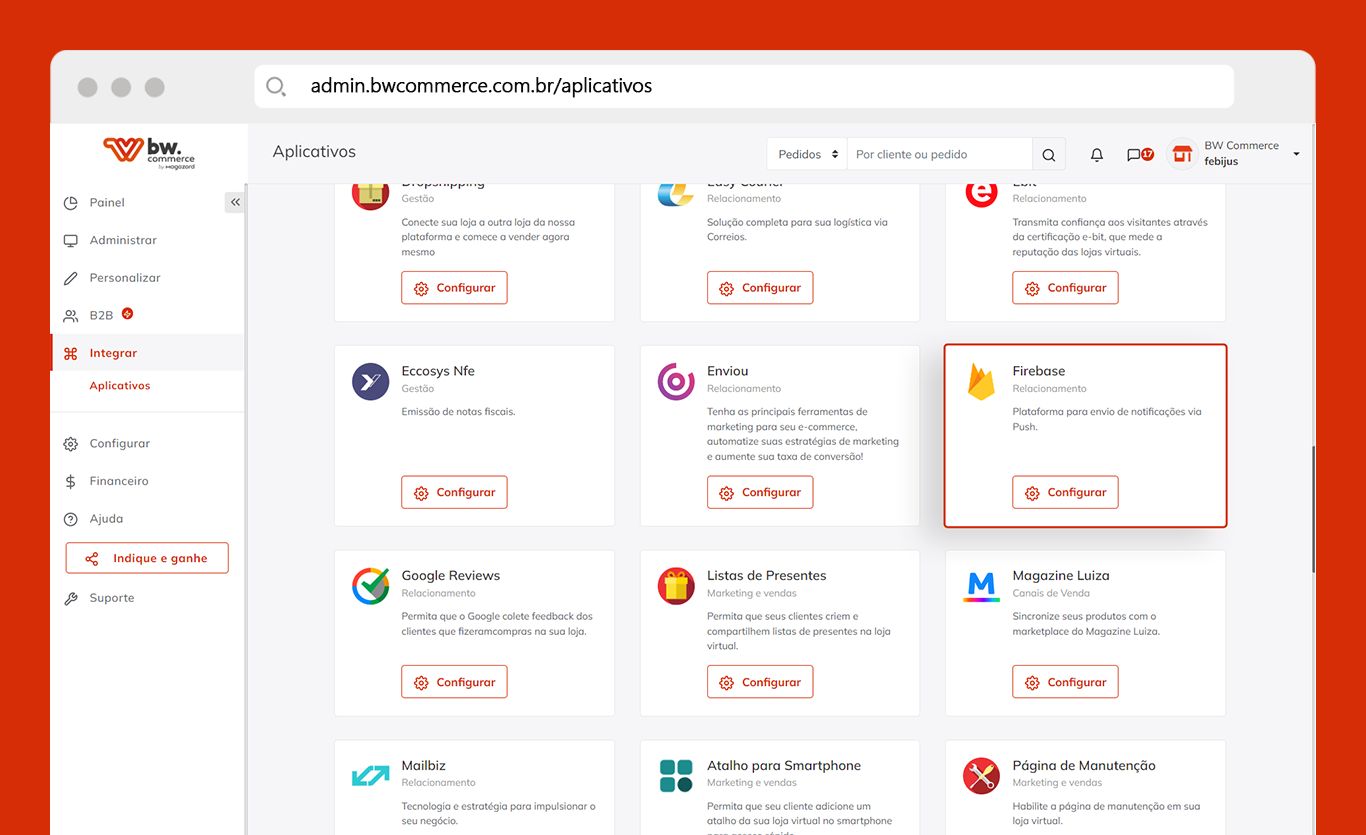Configure the Enviou app
The width and height of the screenshot is (1366, 835).
pos(760,493)
